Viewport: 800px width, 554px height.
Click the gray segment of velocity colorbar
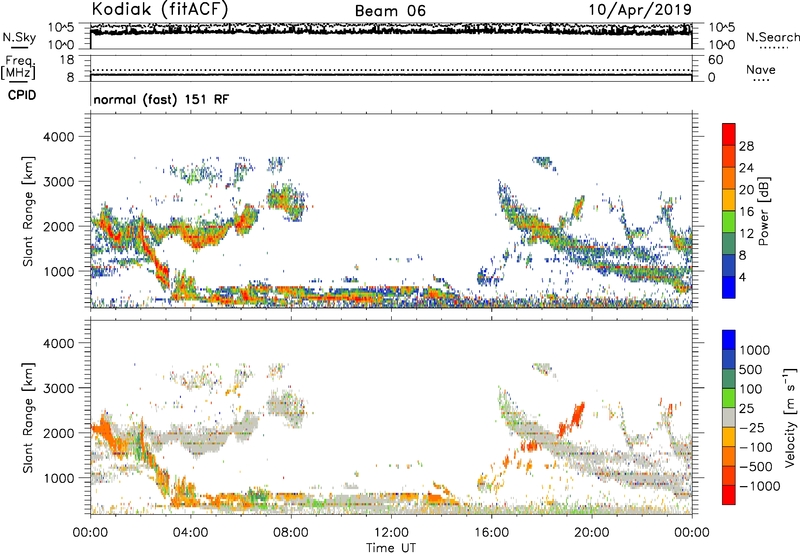729,418
